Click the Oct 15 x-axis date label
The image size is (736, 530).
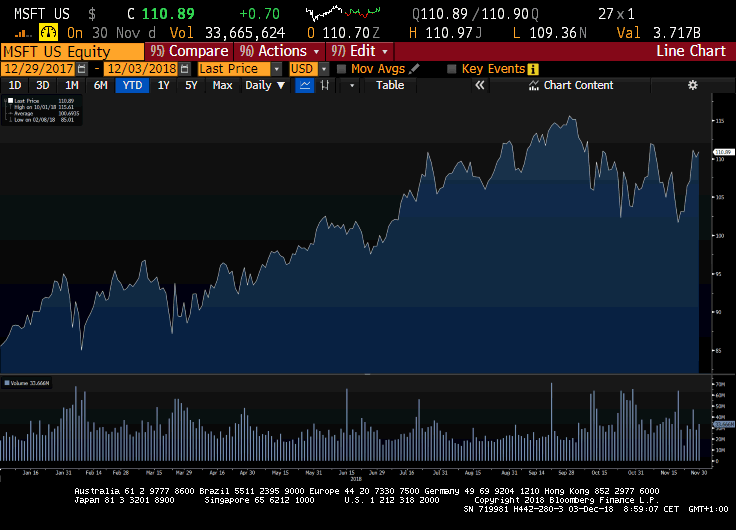coord(599,473)
